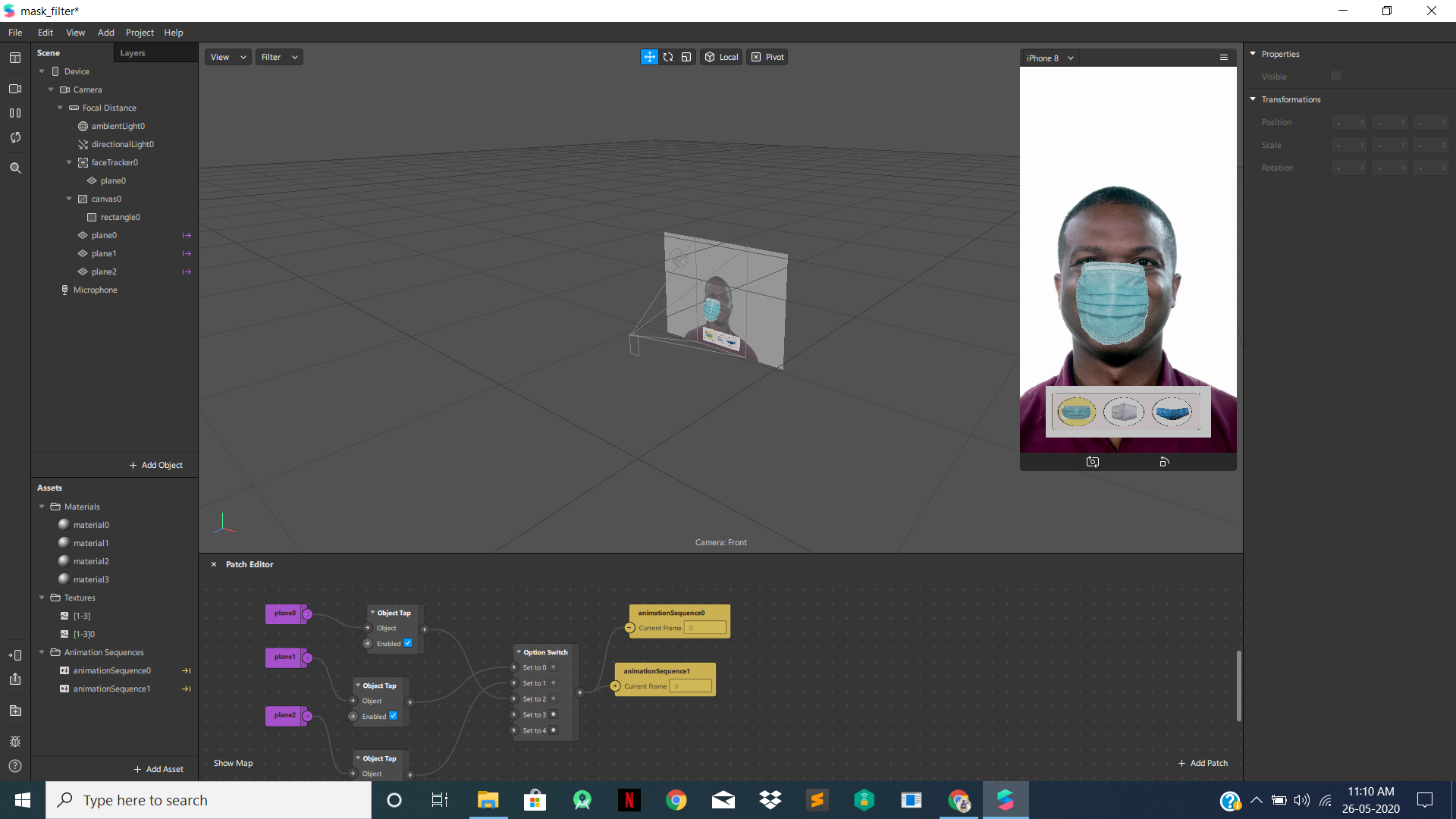Screen dimensions: 1456x819
Task: Click animationSequence0 Current Frame field
Action: pyautogui.click(x=704, y=628)
